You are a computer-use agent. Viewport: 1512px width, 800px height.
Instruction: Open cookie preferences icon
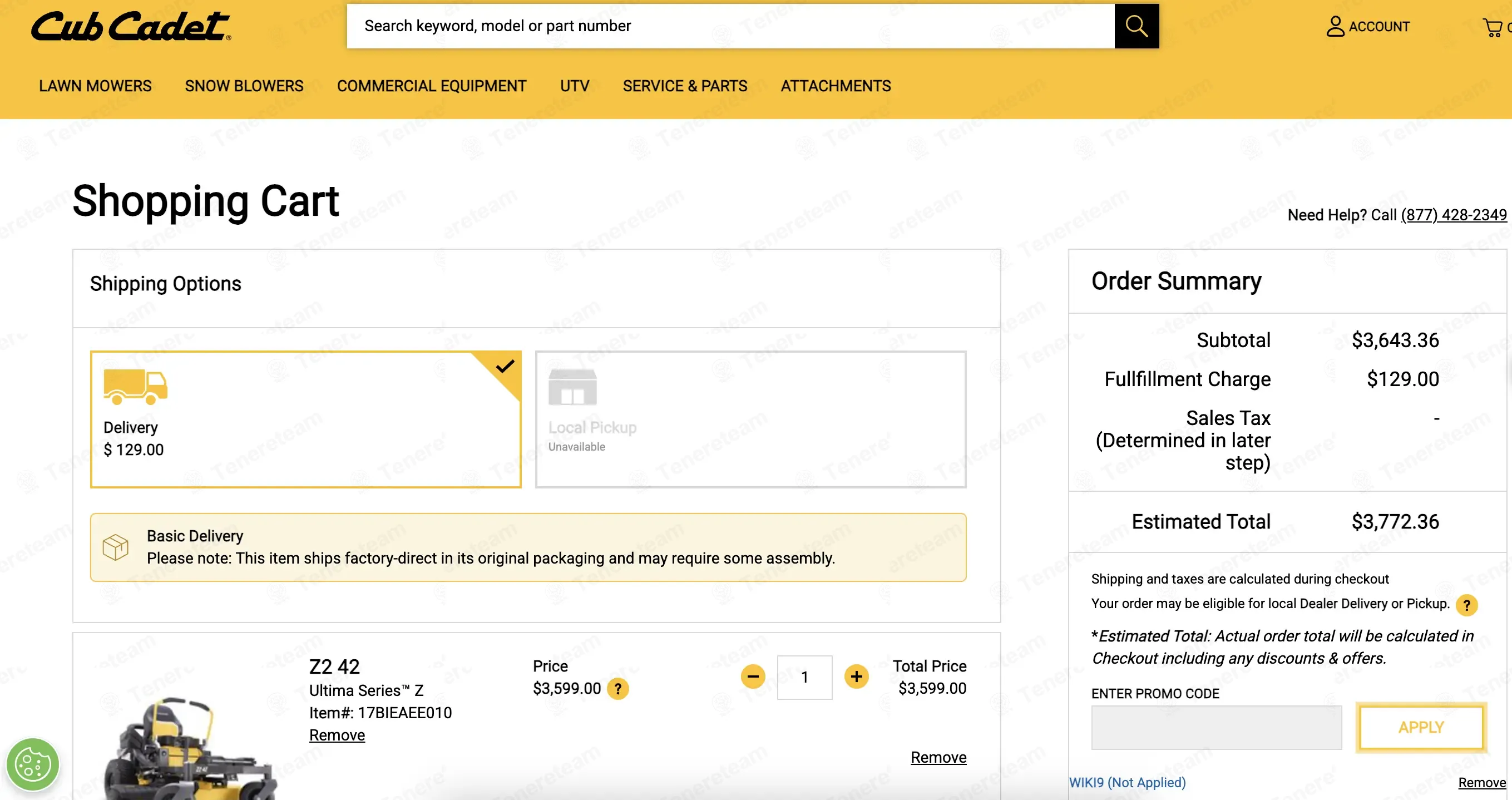(x=33, y=764)
